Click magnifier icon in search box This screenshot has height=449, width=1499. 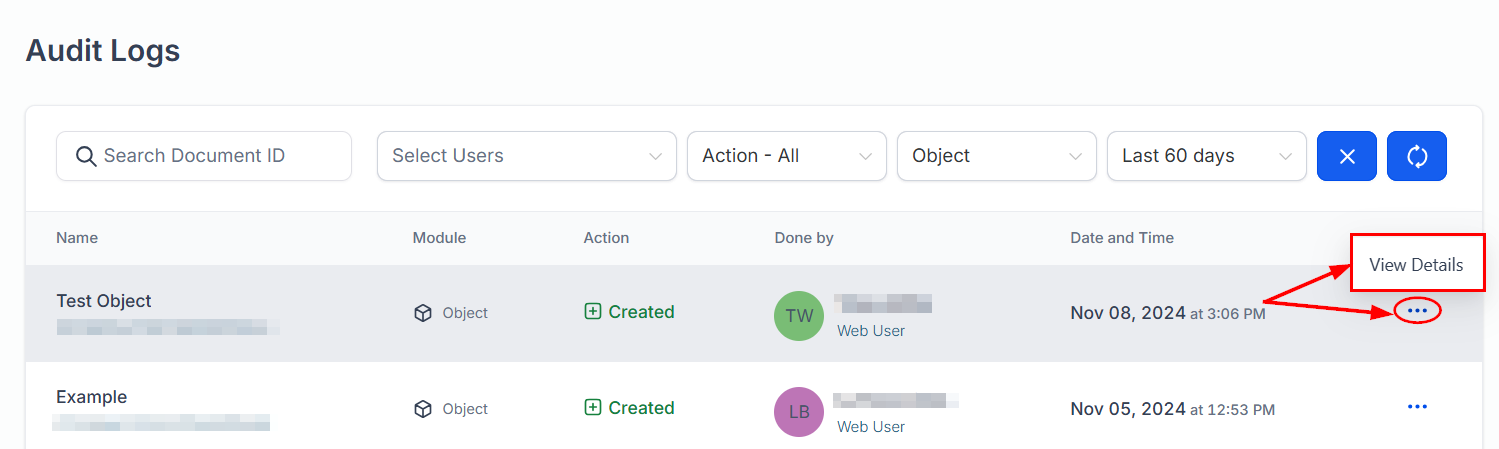(86, 156)
